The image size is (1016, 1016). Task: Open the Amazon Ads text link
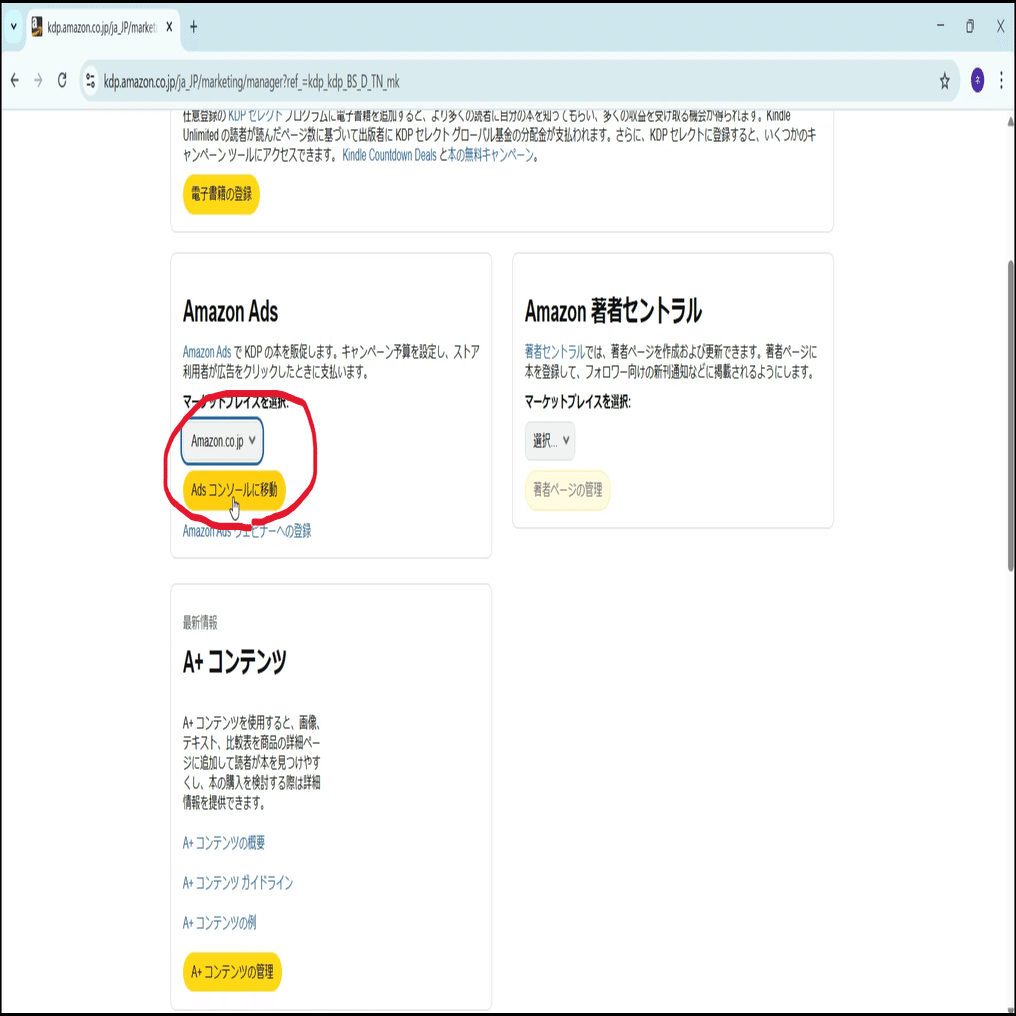(x=207, y=352)
